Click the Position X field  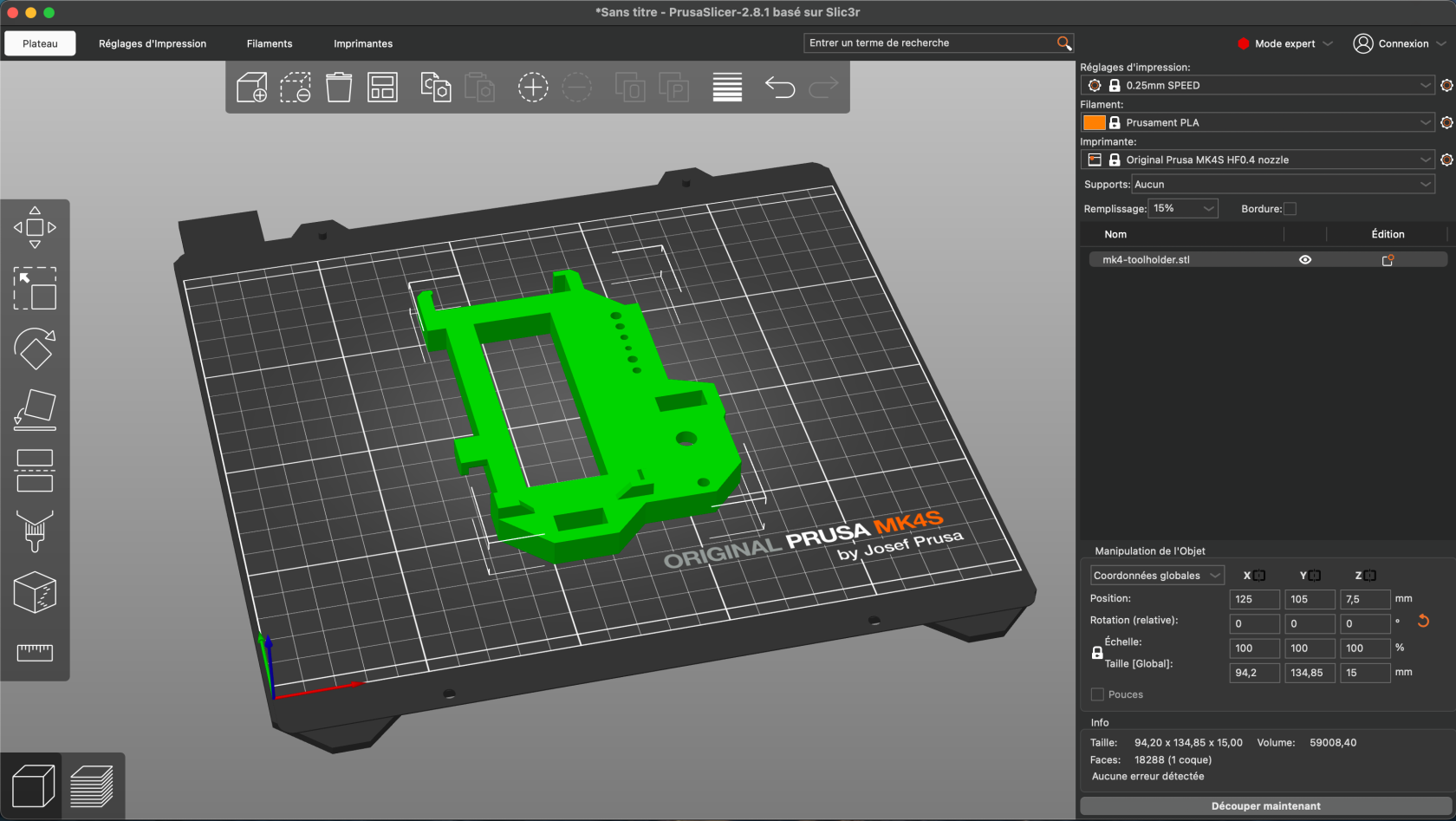coord(1254,599)
